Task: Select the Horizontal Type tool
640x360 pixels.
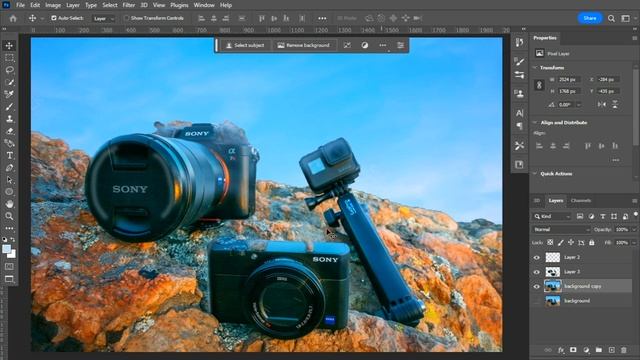Action: pyautogui.click(x=9, y=156)
